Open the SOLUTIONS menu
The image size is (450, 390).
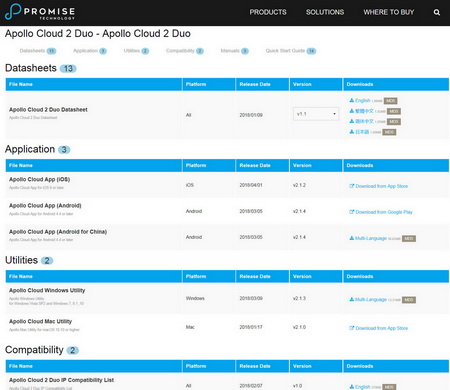[325, 12]
